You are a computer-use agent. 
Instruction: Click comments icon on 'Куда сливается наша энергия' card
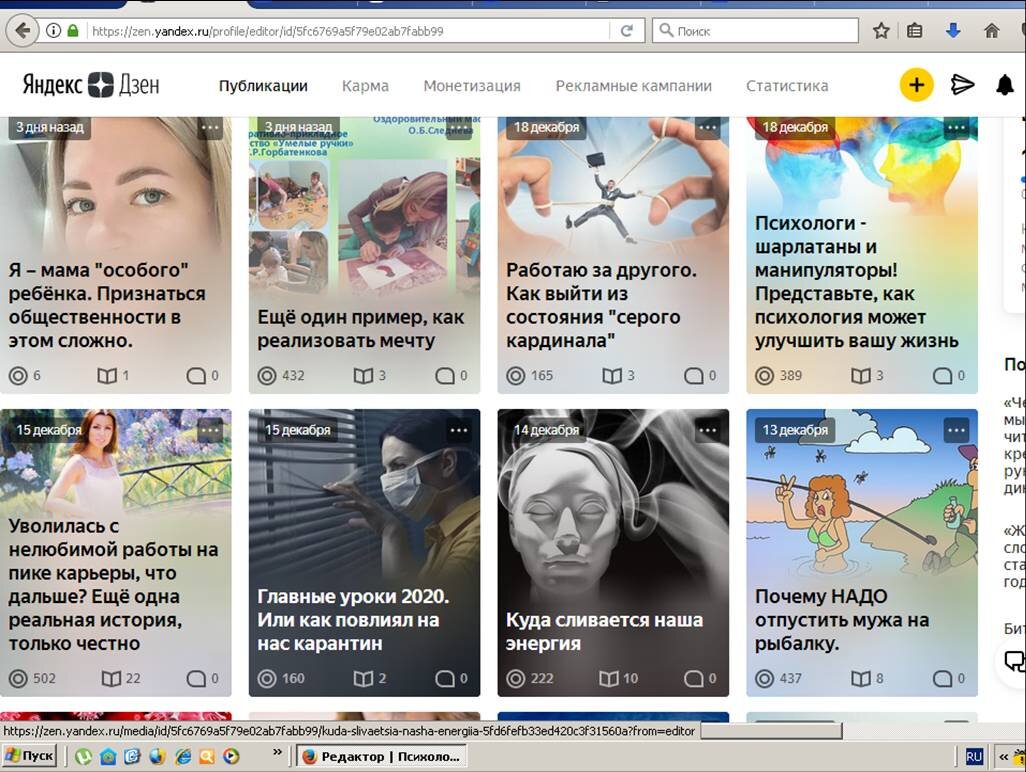click(693, 678)
